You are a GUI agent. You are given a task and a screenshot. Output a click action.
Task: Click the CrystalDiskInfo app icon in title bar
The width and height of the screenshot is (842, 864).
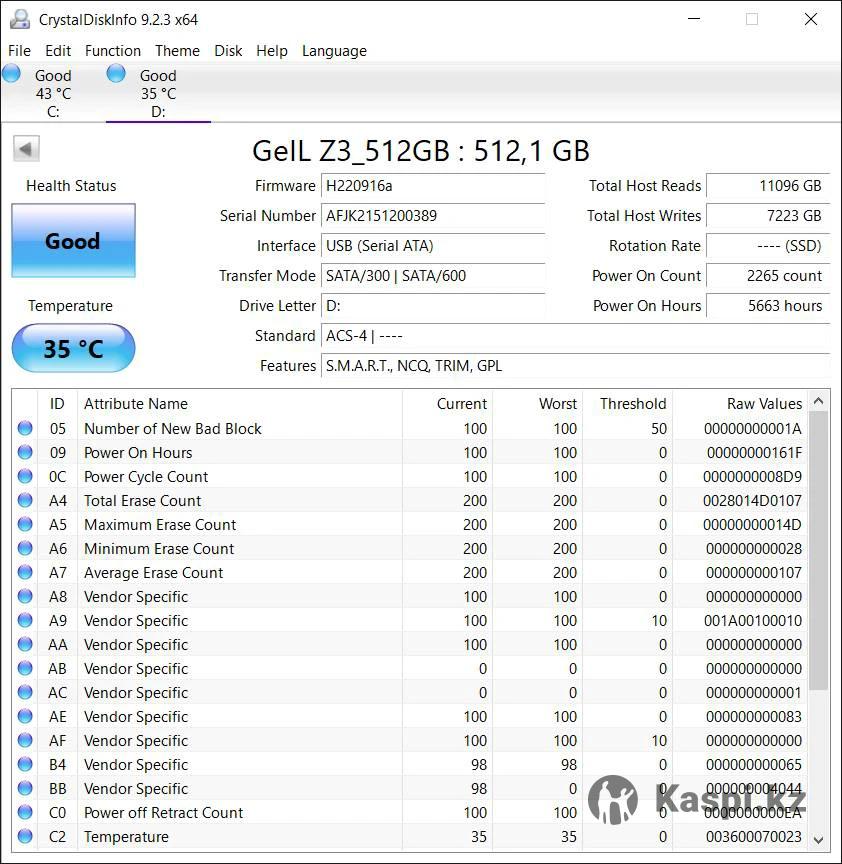click(x=20, y=19)
